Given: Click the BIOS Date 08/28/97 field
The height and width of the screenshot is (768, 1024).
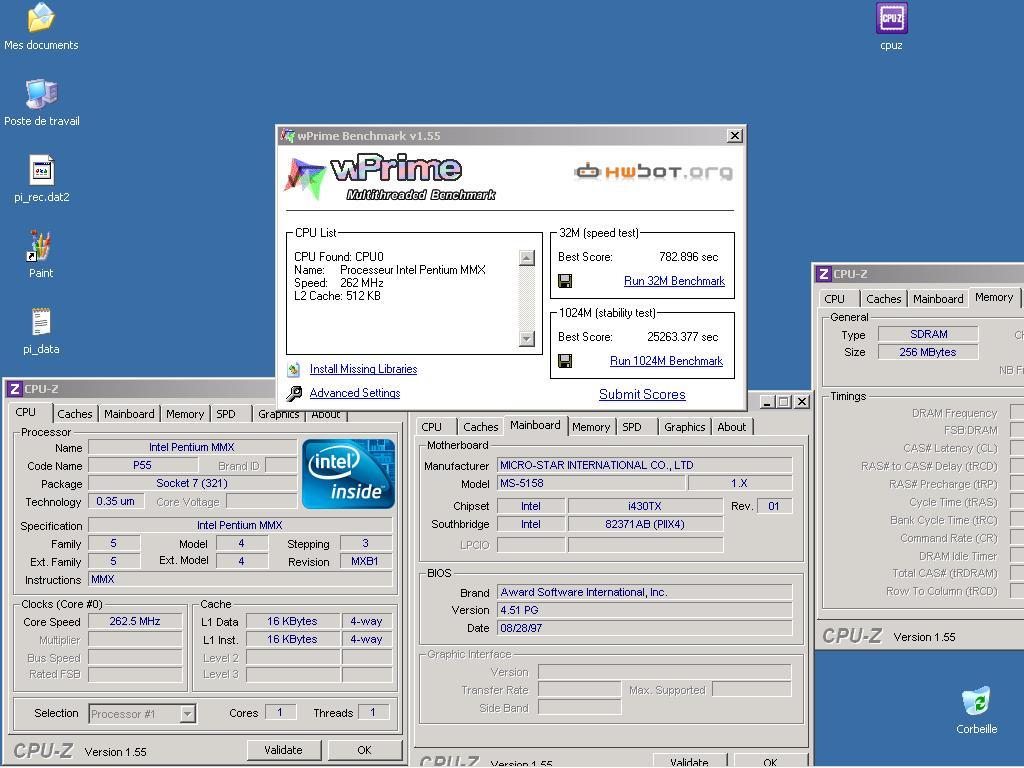Looking at the screenshot, I should [645, 628].
